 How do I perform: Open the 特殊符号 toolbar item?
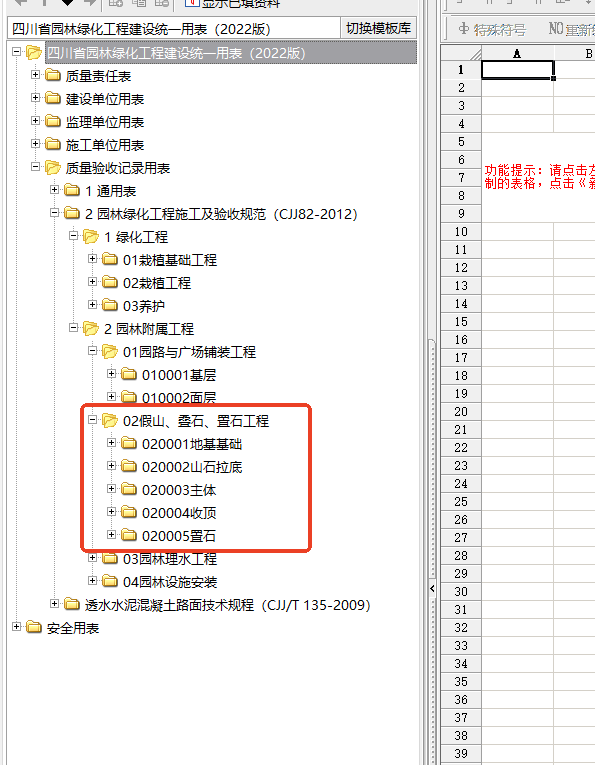[x=492, y=29]
